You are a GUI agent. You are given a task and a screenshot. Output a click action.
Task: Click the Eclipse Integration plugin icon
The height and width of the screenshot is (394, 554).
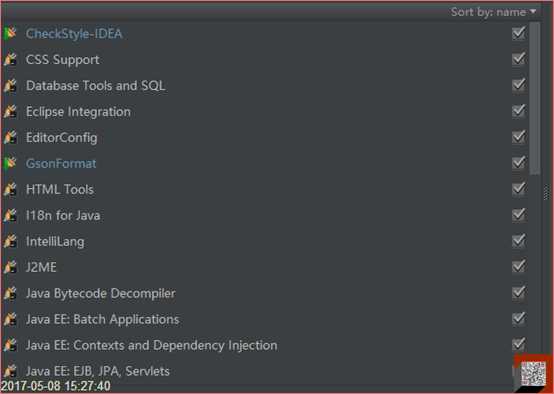click(10, 111)
